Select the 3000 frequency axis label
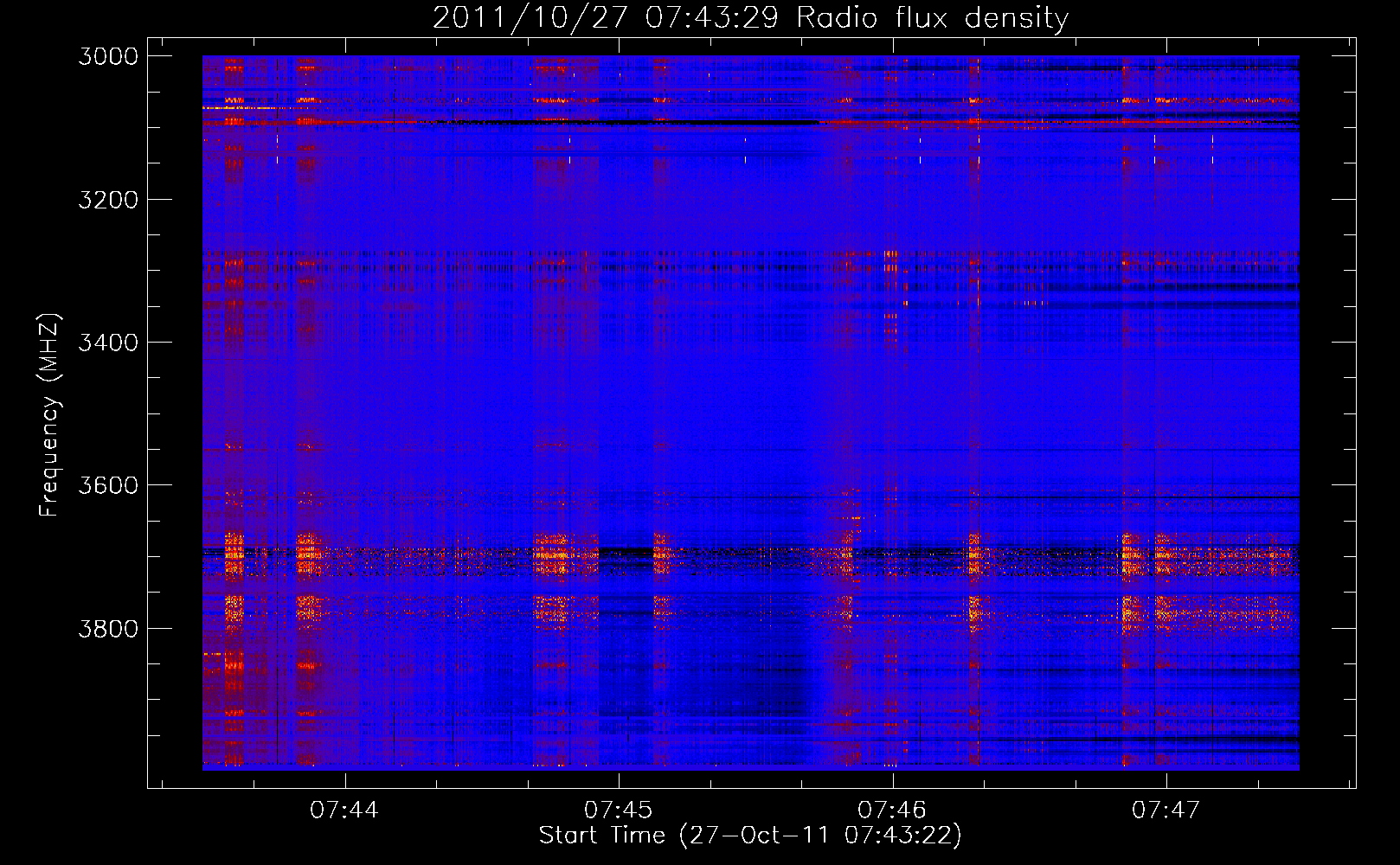The width and height of the screenshot is (1400, 865). 108,56
